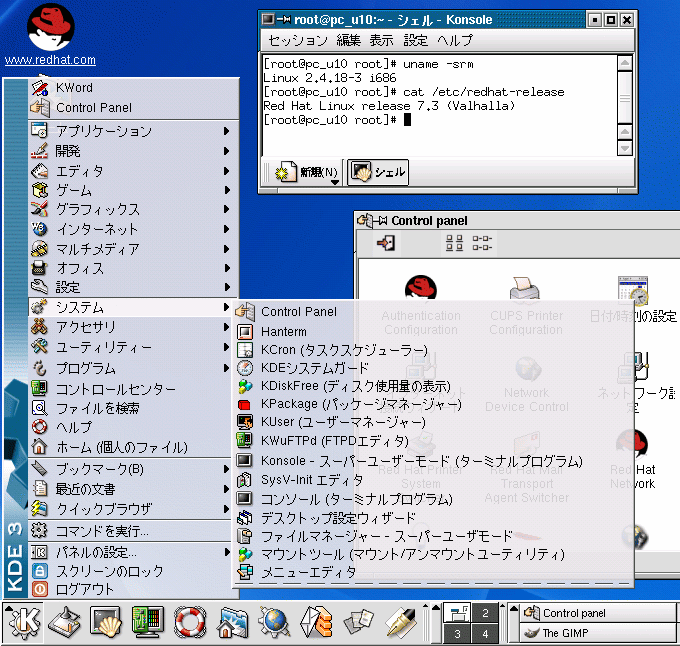Expand the 開発 submenu
The height and width of the screenshot is (646, 680).
coord(134,151)
